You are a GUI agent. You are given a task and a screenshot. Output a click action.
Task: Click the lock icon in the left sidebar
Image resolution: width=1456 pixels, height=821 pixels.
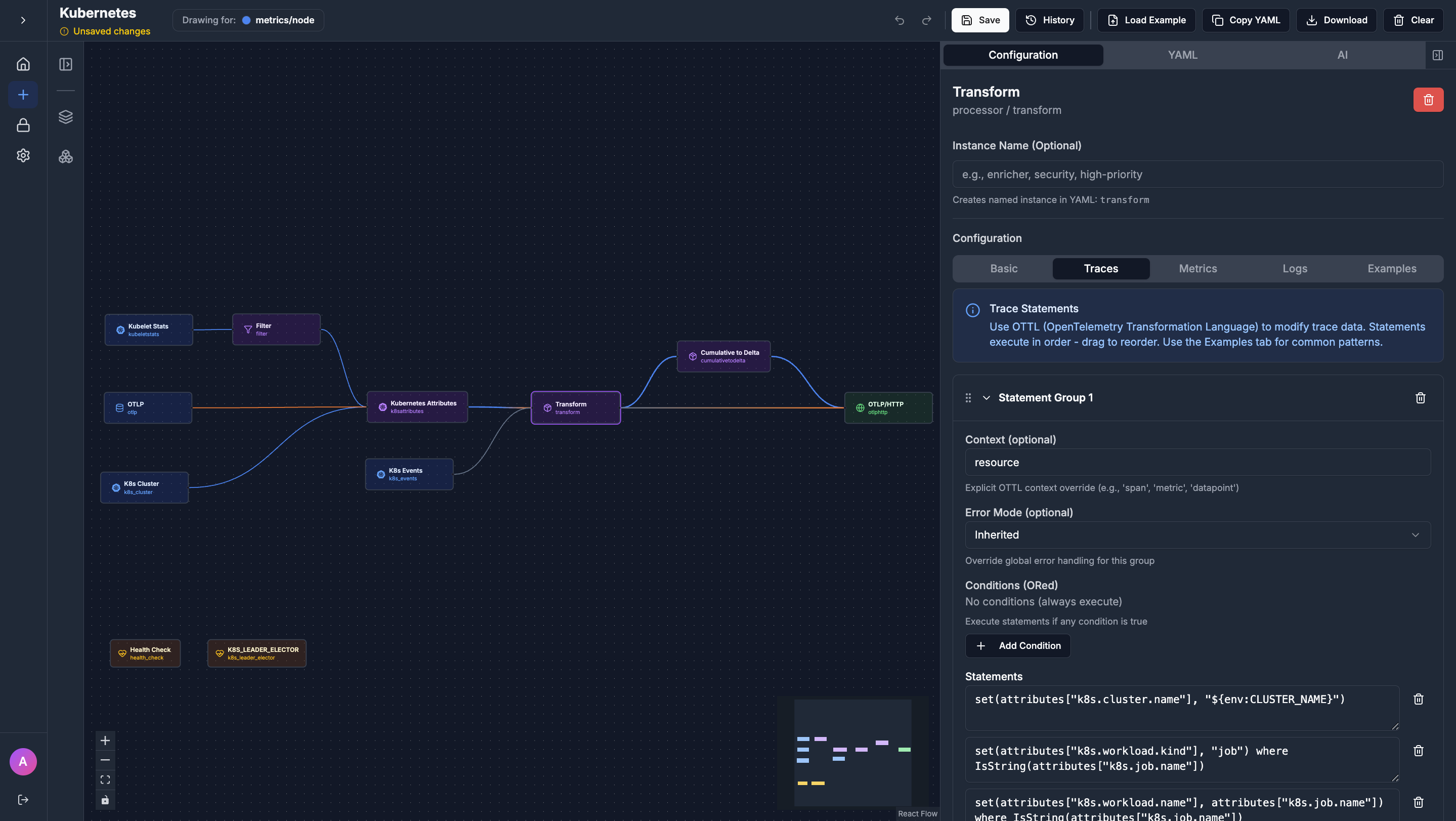tap(23, 125)
